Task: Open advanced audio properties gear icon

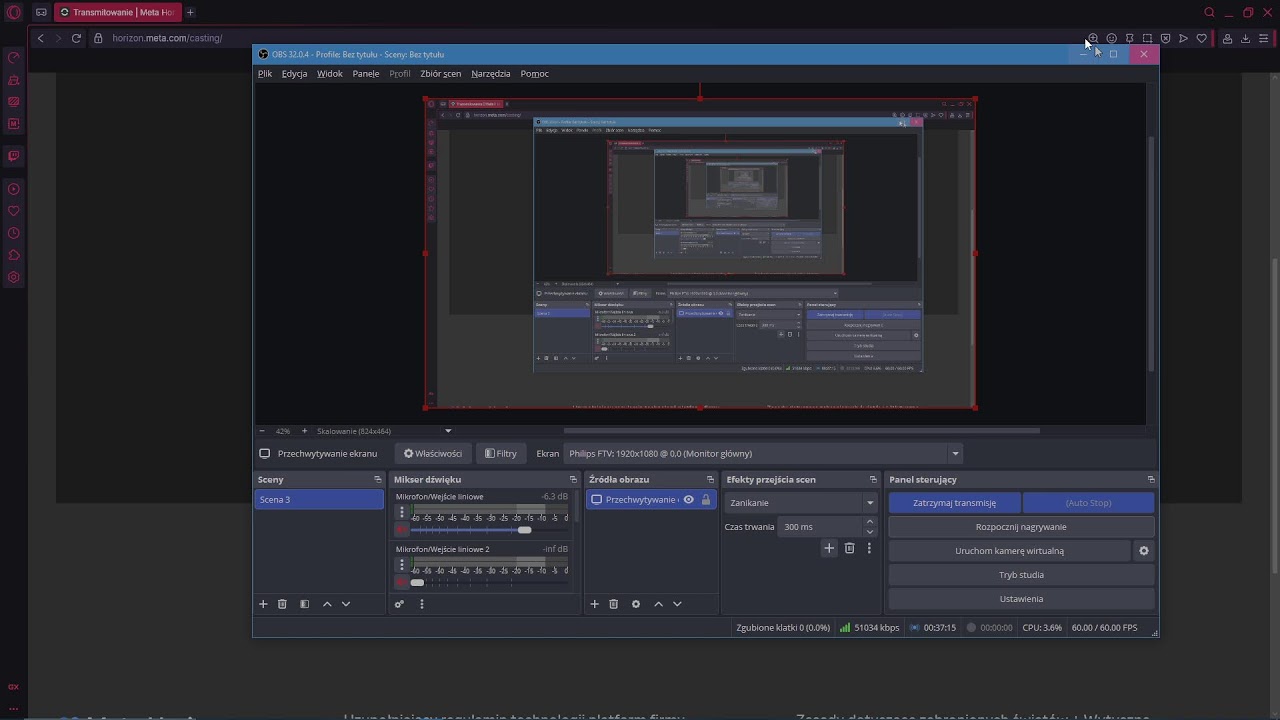Action: [399, 604]
